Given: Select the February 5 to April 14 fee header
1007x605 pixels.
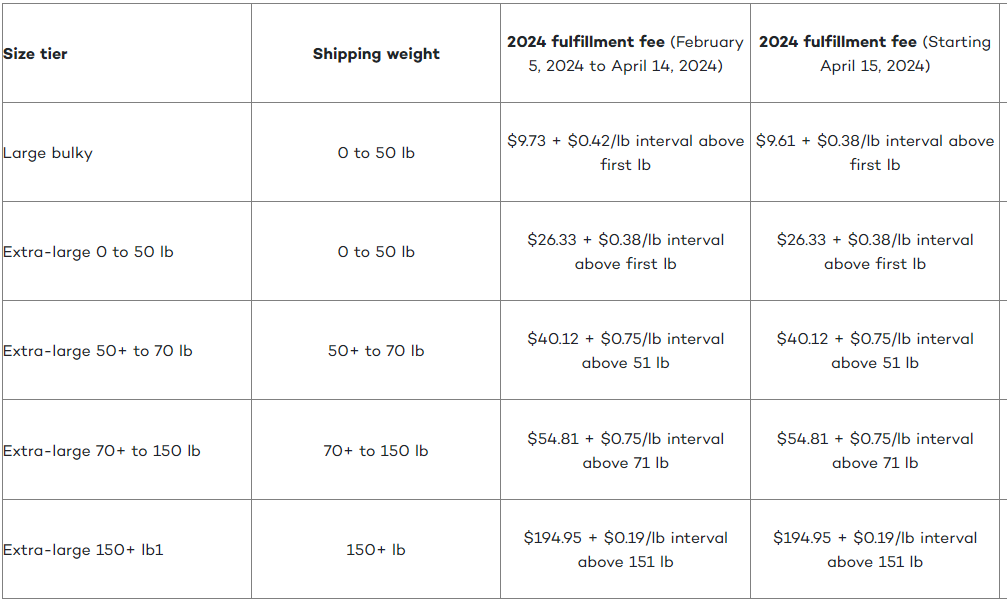Looking at the screenshot, I should click(x=626, y=53).
